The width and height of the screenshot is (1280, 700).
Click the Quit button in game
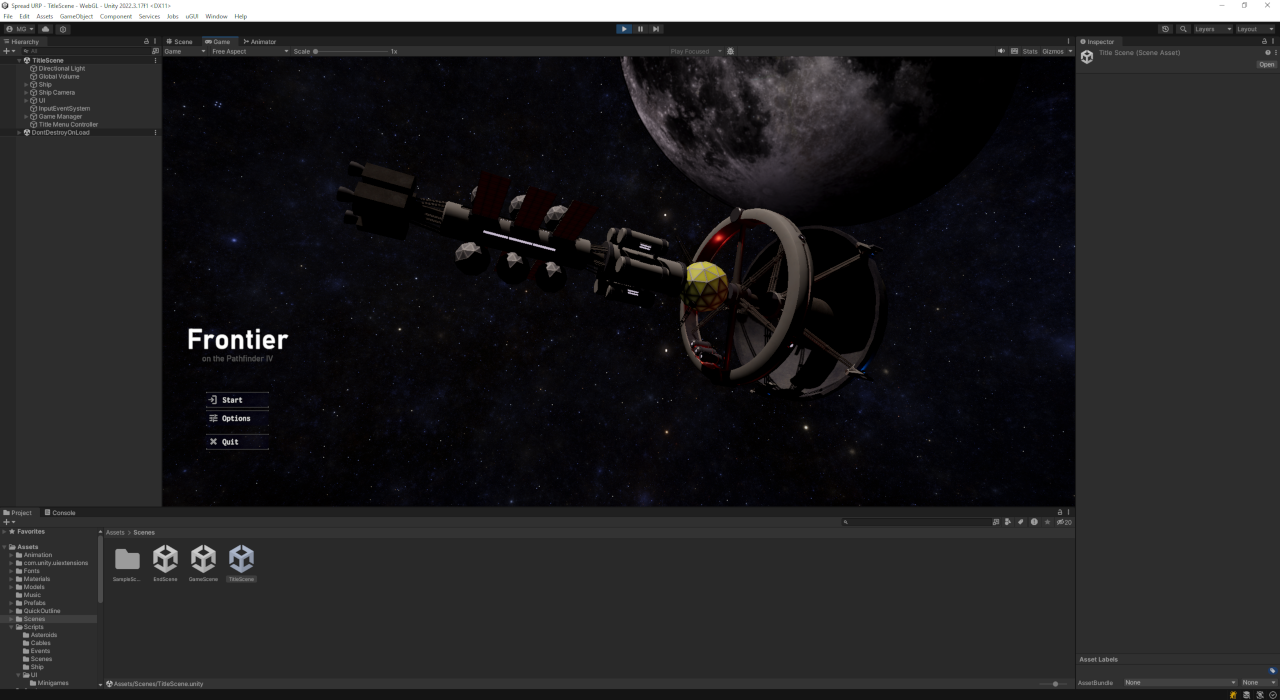pyautogui.click(x=238, y=441)
